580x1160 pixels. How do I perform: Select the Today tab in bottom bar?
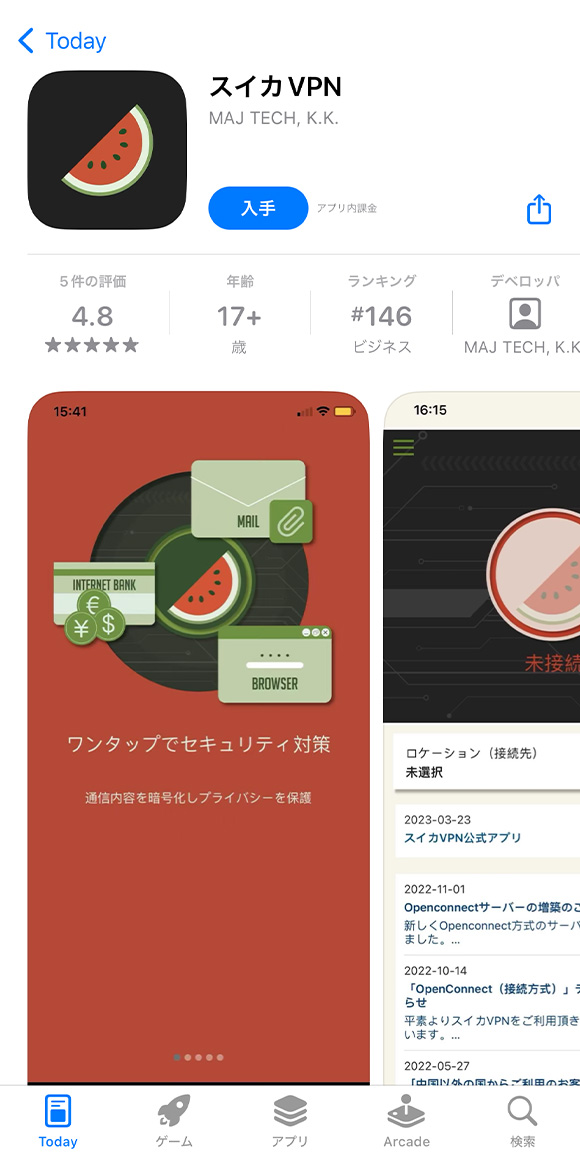[x=58, y=1120]
